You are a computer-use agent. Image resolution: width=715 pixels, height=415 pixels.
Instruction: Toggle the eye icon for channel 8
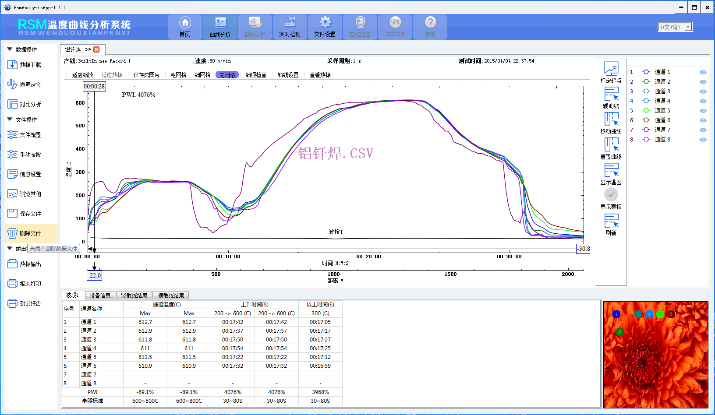pos(703,139)
